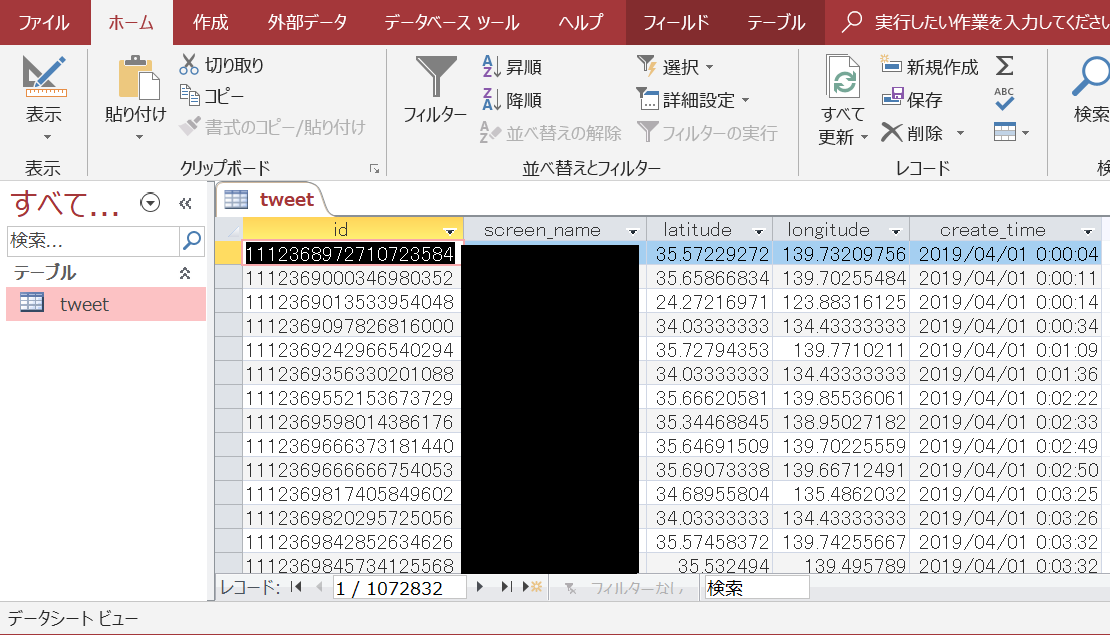Collapse the テーブル group in navigation pane
The image size is (1110, 635).
tap(185, 273)
